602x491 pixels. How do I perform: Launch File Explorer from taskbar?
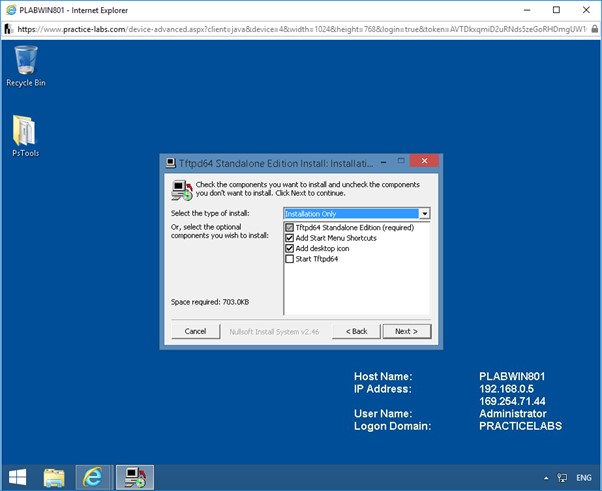[54, 477]
